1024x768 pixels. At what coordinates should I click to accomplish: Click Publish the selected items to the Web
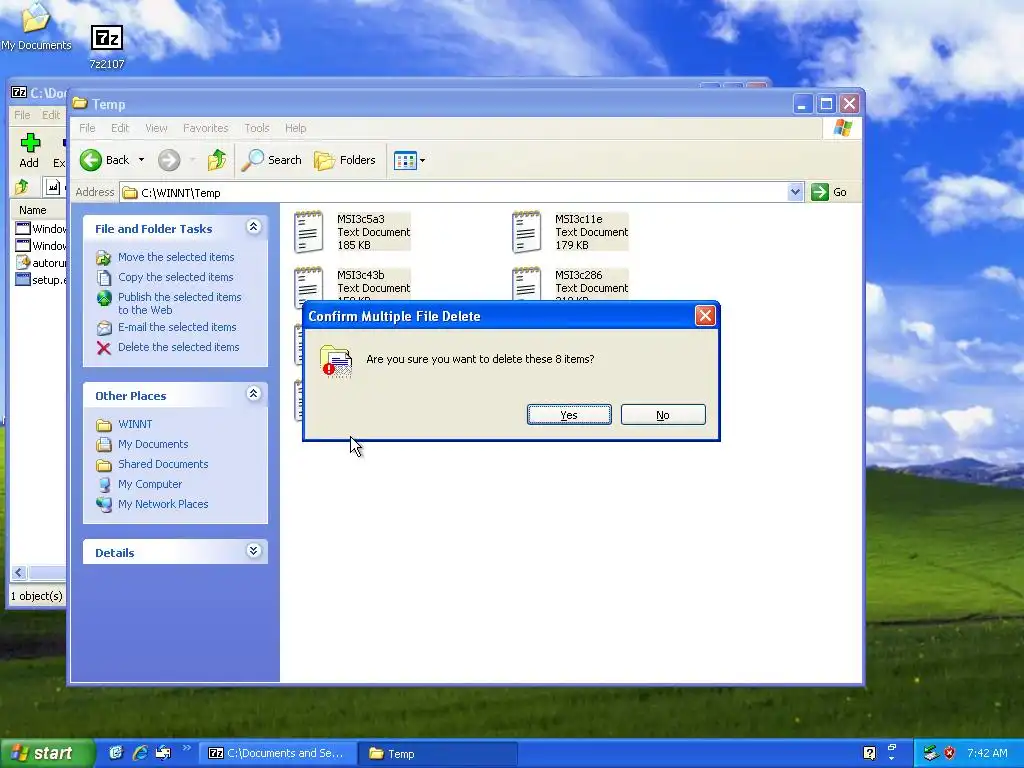(180, 304)
